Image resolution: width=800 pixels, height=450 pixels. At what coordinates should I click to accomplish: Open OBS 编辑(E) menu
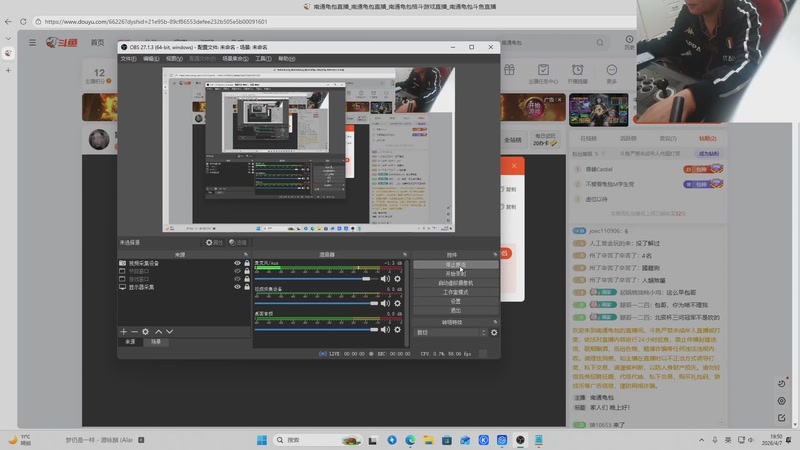[151, 59]
